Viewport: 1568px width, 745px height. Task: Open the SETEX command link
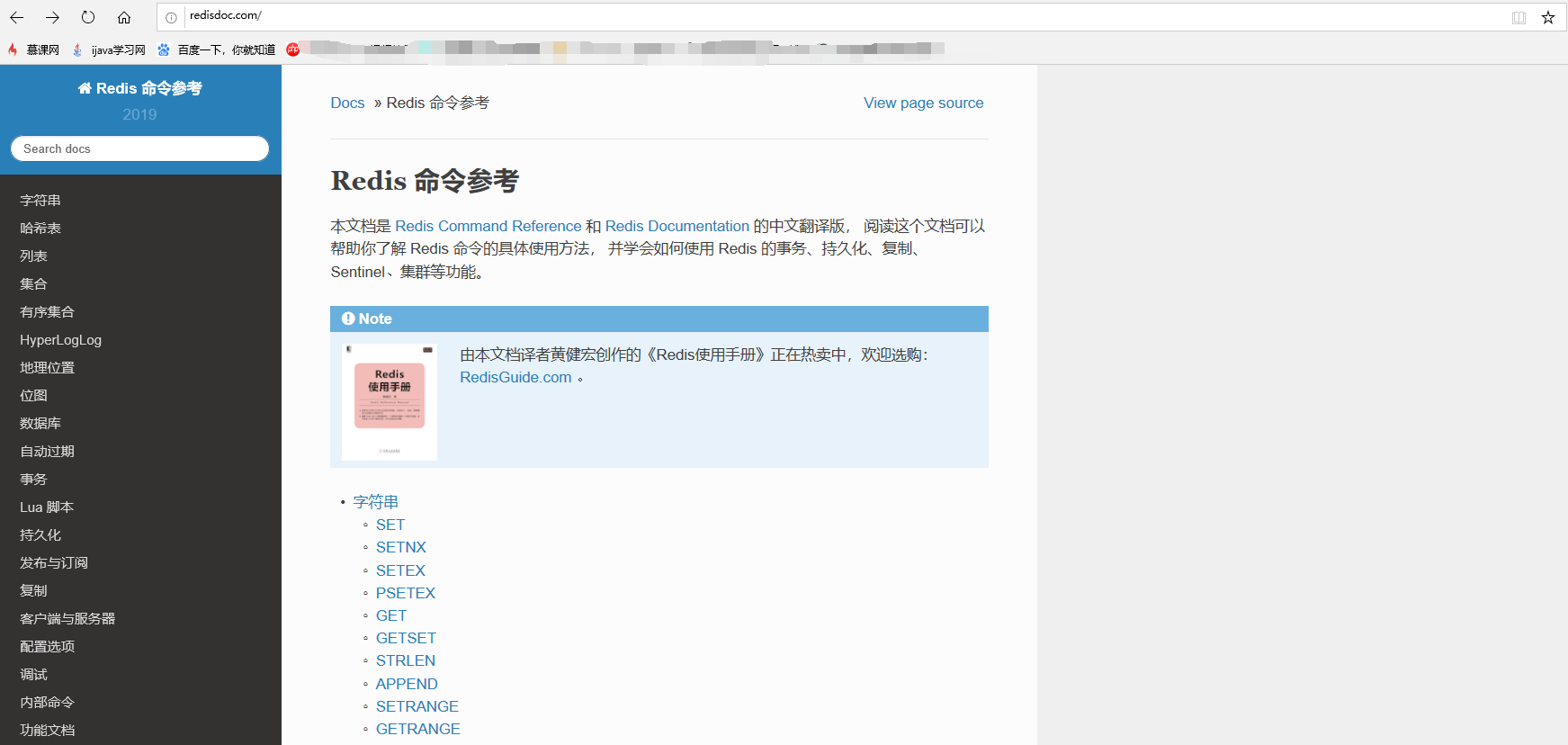click(x=400, y=570)
